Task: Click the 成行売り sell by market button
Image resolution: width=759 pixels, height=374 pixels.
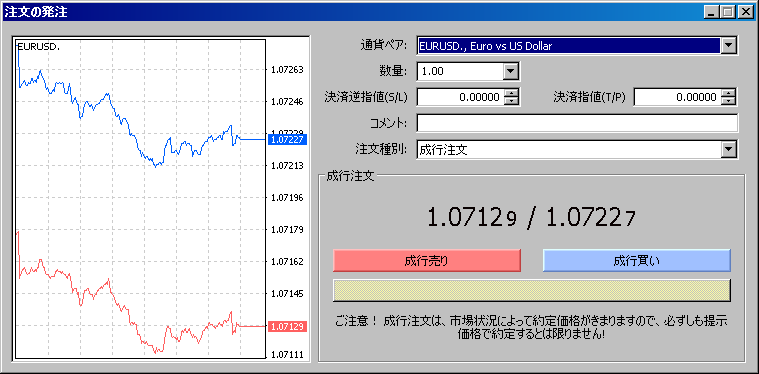Action: click(426, 261)
